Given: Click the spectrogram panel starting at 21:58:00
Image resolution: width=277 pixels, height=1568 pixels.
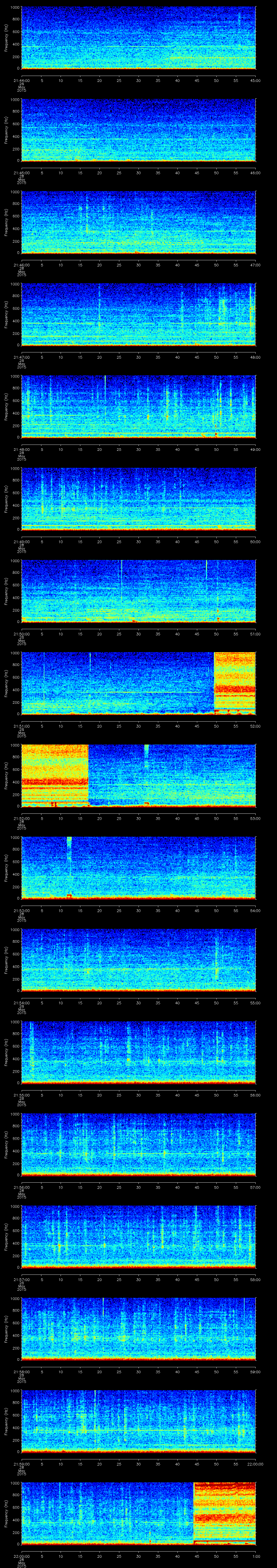Looking at the screenshot, I should [x=138, y=1329].
